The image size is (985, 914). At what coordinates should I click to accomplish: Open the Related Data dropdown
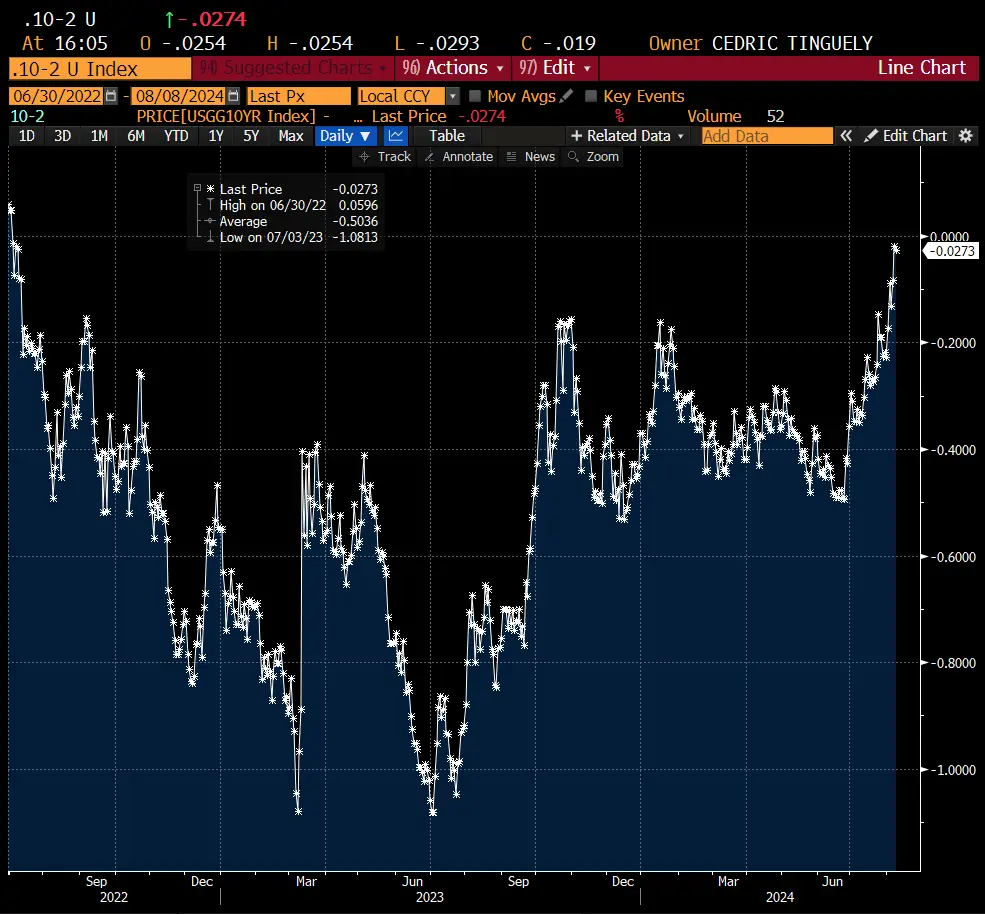click(x=627, y=136)
